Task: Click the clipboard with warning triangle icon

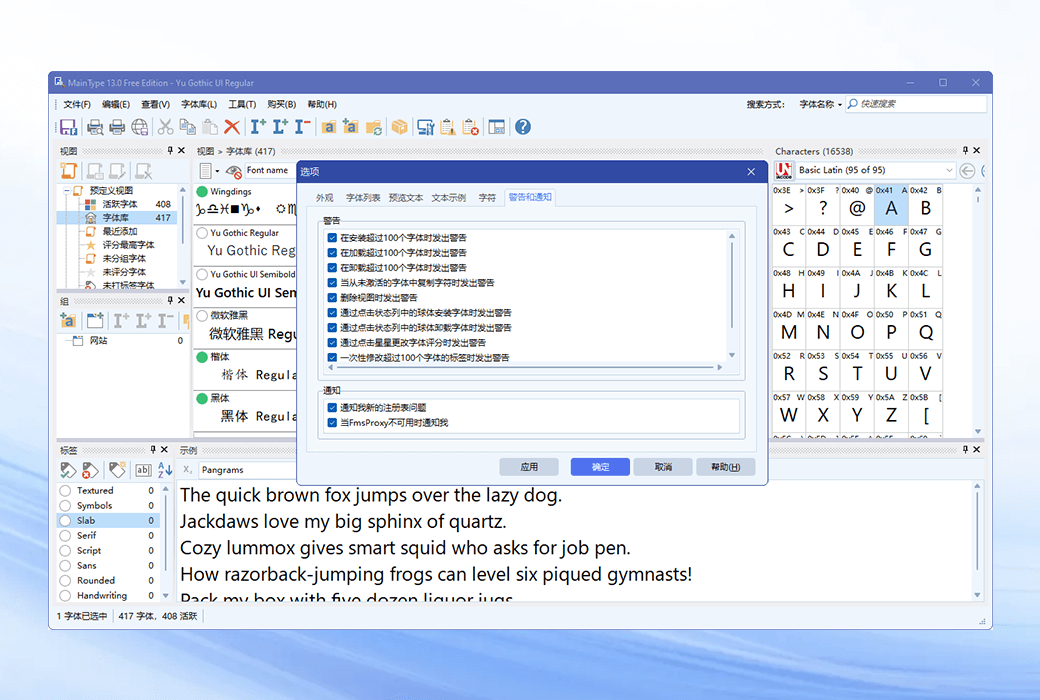Action: pos(448,127)
